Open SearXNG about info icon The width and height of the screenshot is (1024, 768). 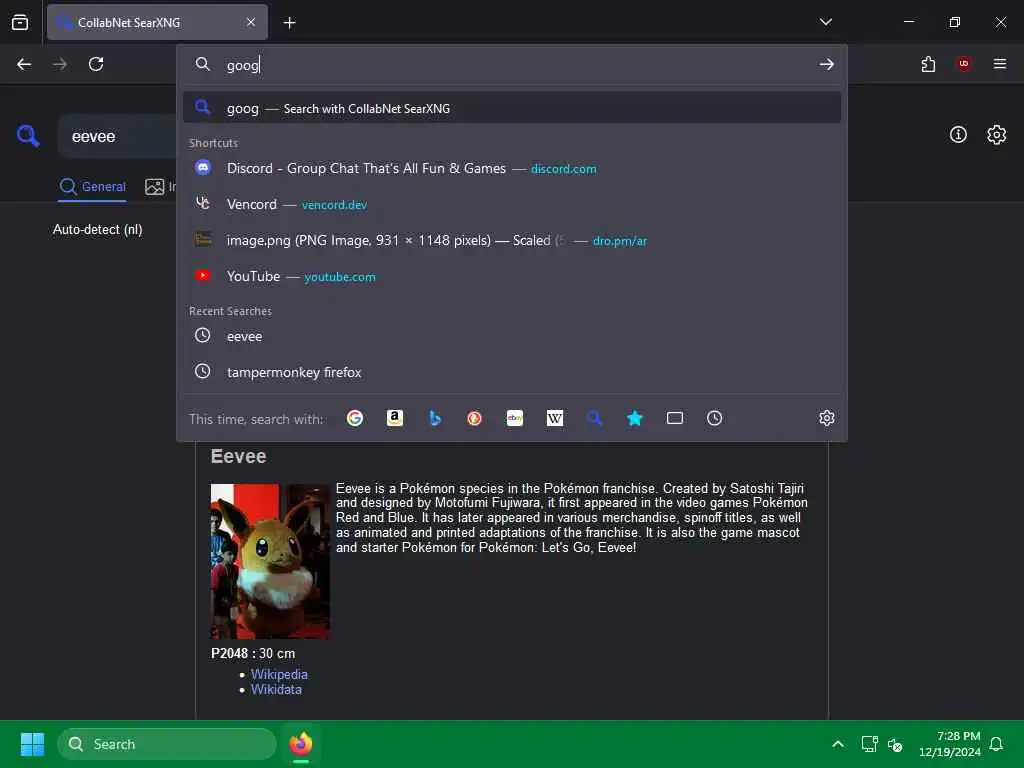tap(958, 135)
